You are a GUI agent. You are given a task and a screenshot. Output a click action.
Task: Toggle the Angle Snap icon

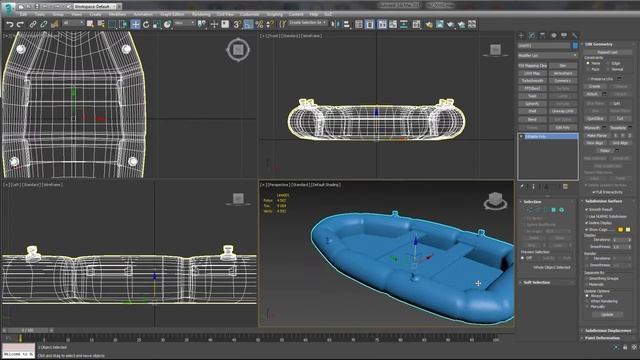tap(248, 24)
